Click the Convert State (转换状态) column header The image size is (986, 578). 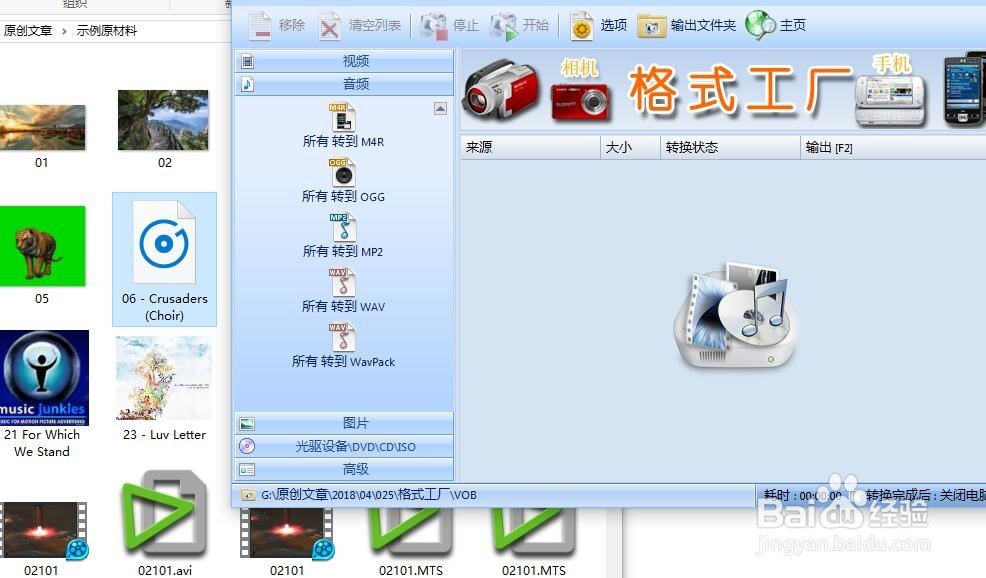click(x=730, y=148)
